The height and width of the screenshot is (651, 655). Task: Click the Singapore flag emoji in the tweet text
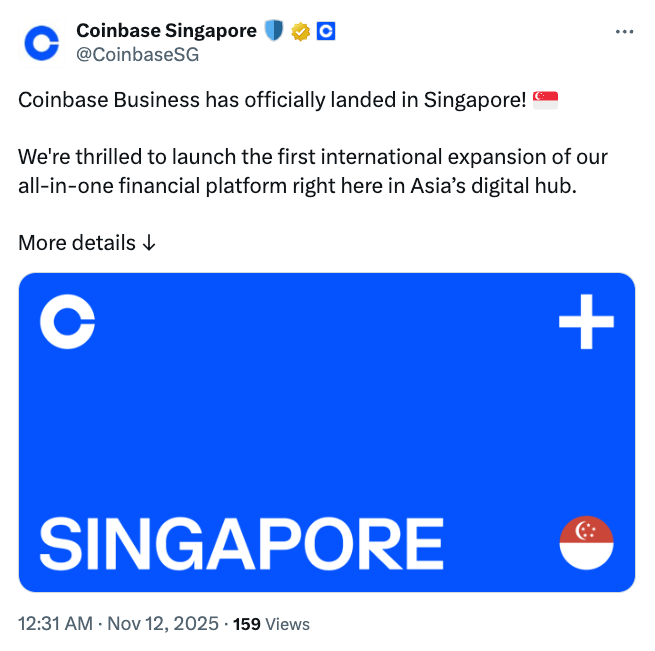(545, 100)
